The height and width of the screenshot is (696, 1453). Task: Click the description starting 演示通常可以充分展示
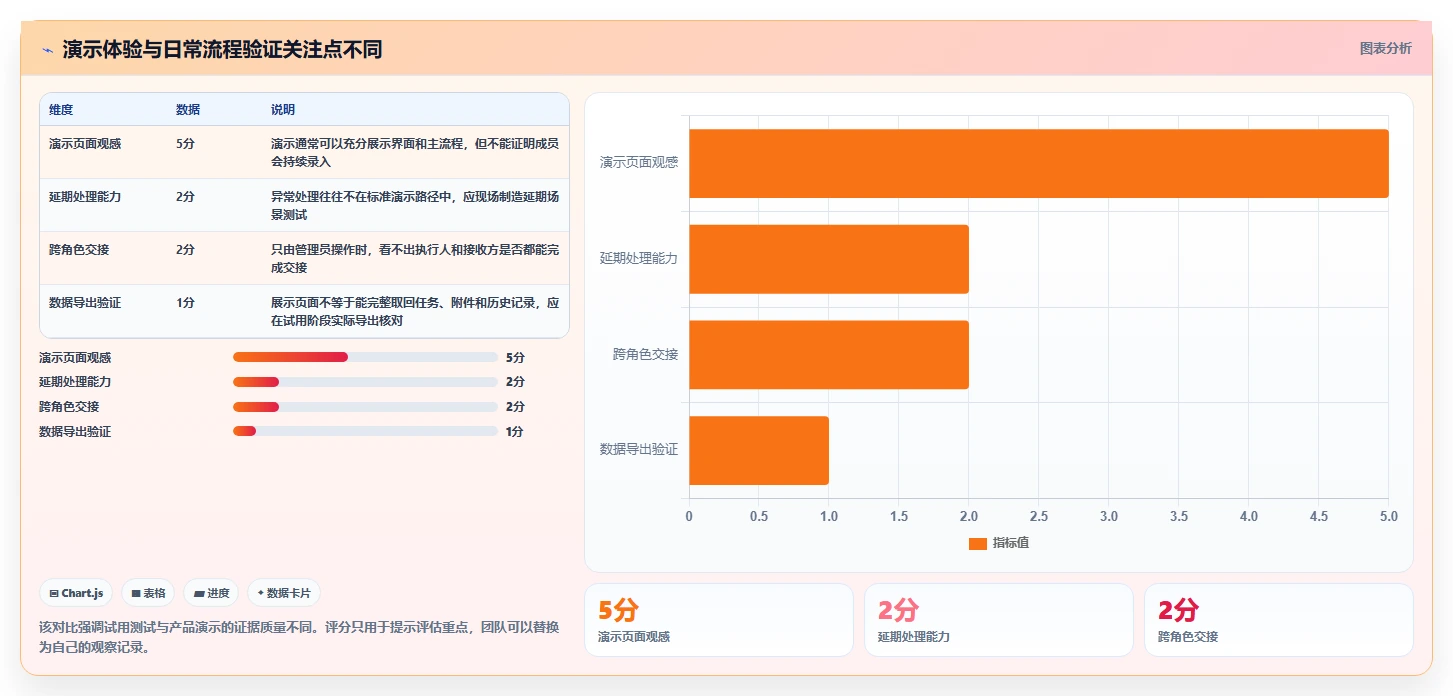tap(415, 153)
